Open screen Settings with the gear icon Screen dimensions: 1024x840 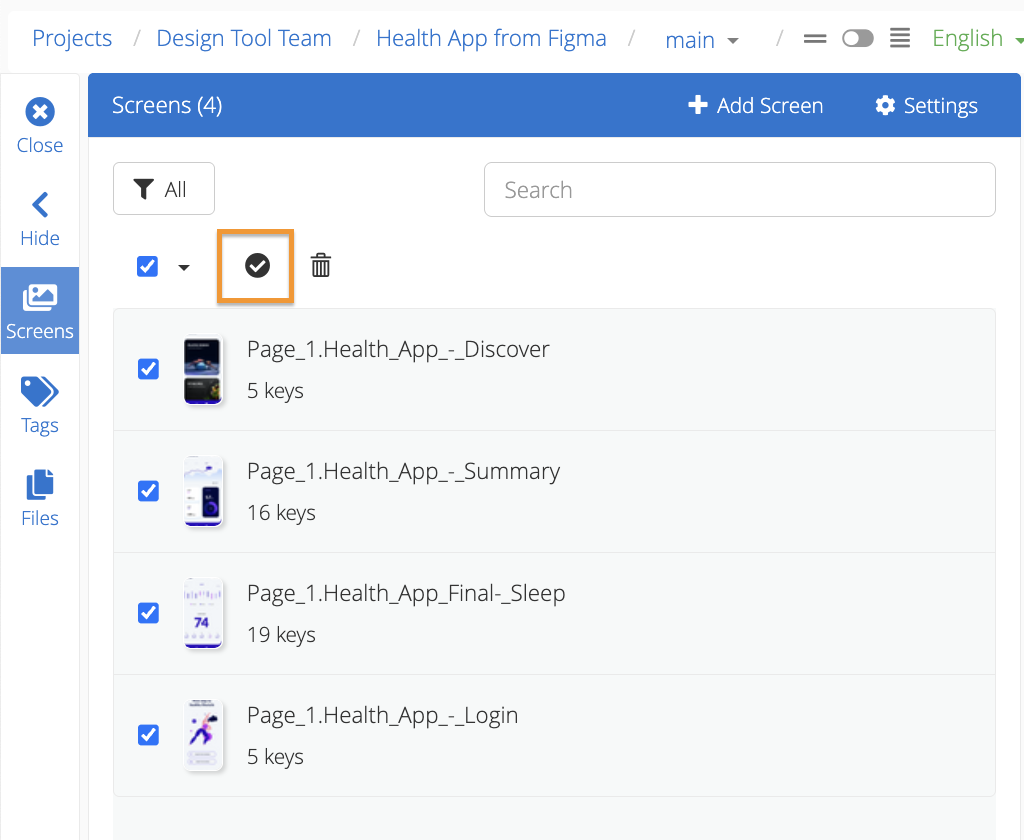pyautogui.click(x=925, y=106)
